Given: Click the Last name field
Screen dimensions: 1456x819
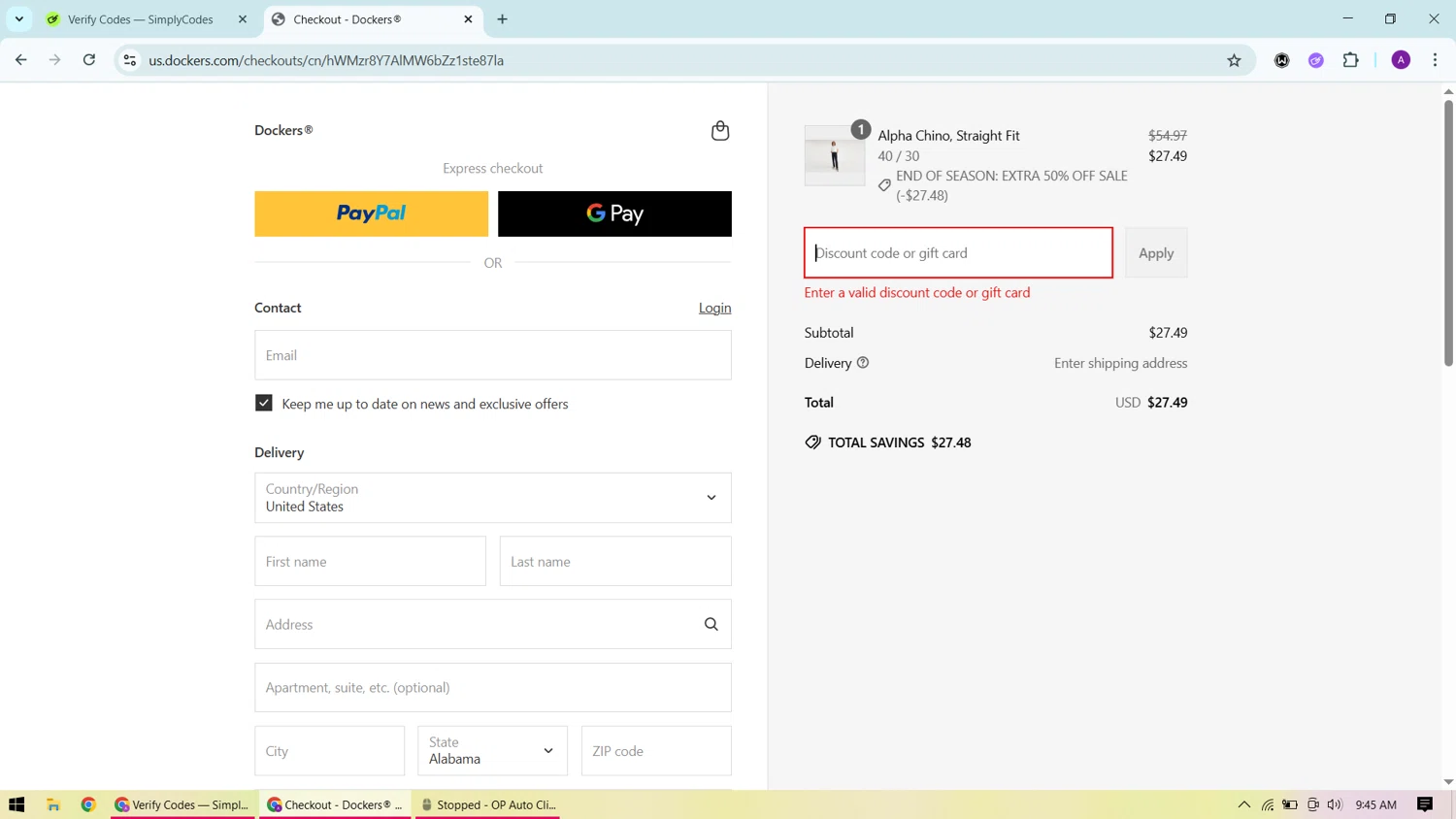Looking at the screenshot, I should click(x=615, y=562).
